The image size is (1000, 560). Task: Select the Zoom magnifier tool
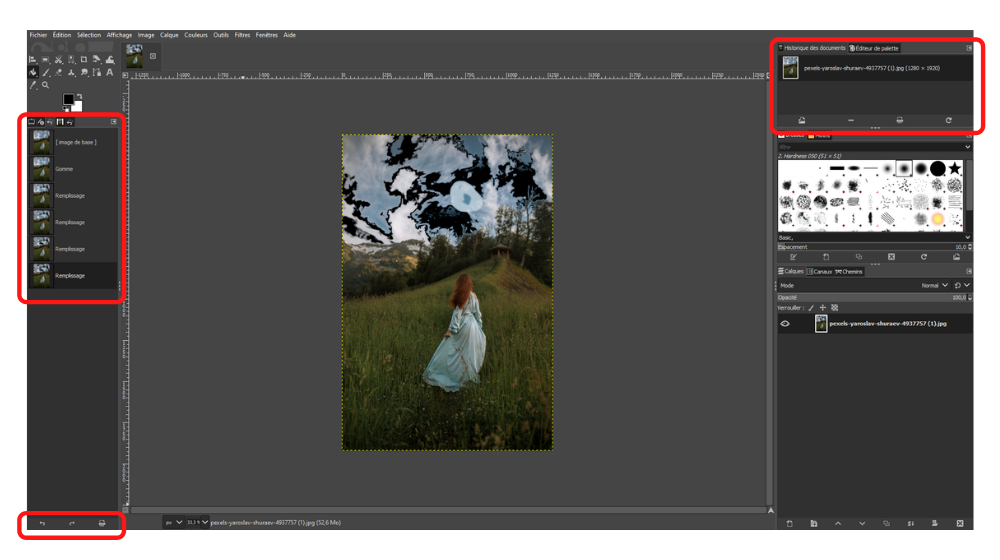(45, 85)
